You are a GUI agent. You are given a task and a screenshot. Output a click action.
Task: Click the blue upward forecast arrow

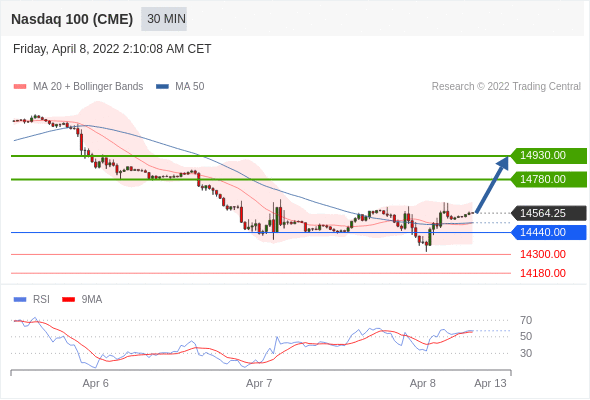click(493, 184)
